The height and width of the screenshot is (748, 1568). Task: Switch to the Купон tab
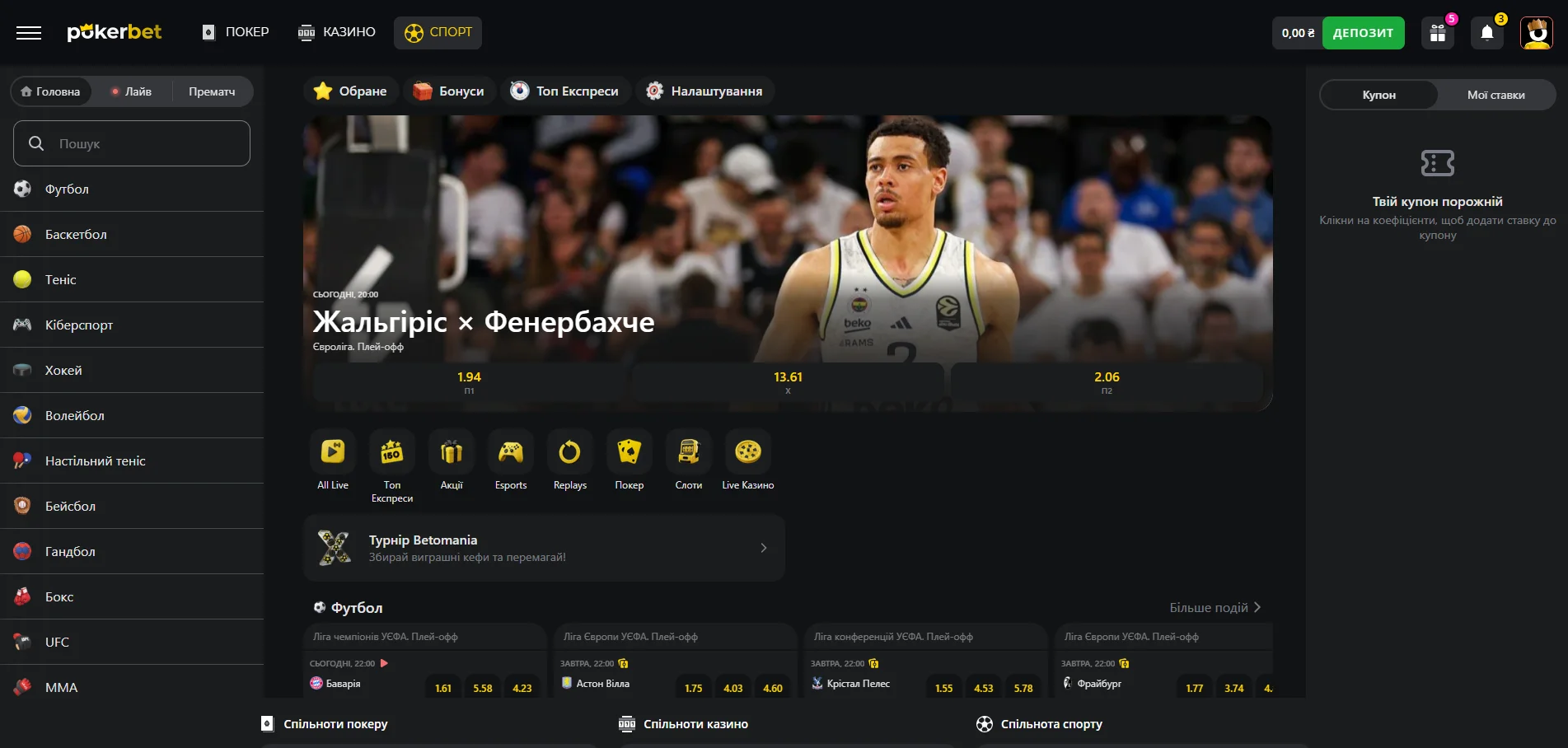(x=1379, y=95)
